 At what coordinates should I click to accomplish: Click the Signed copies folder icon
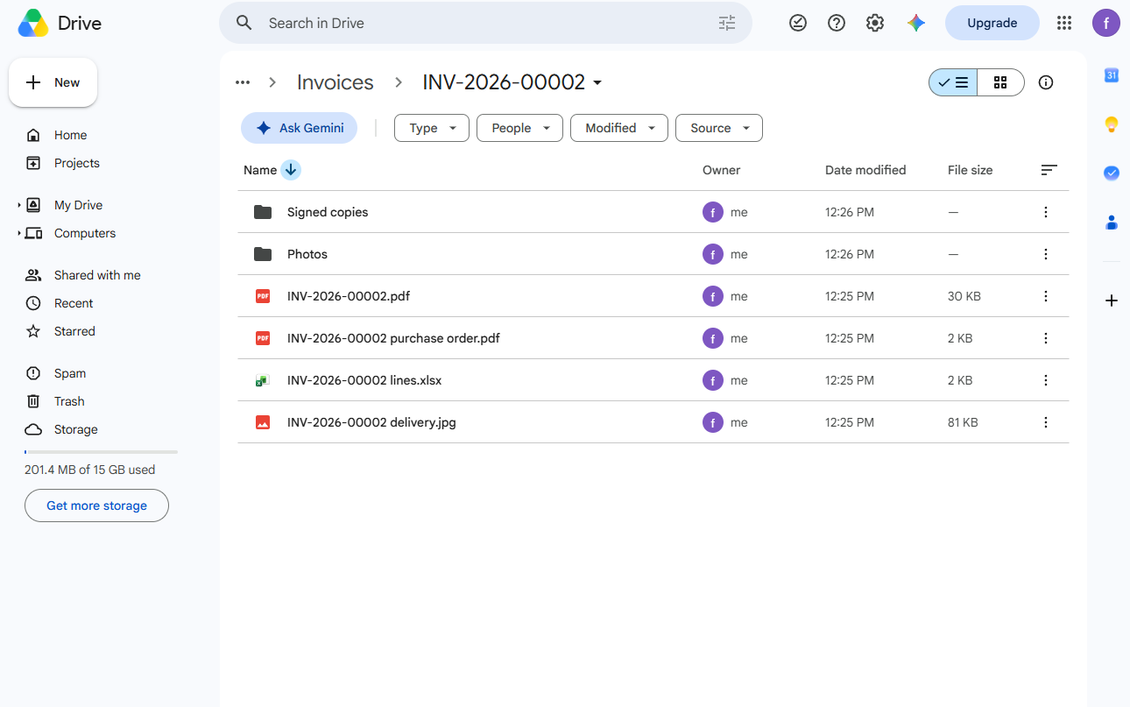click(x=262, y=212)
